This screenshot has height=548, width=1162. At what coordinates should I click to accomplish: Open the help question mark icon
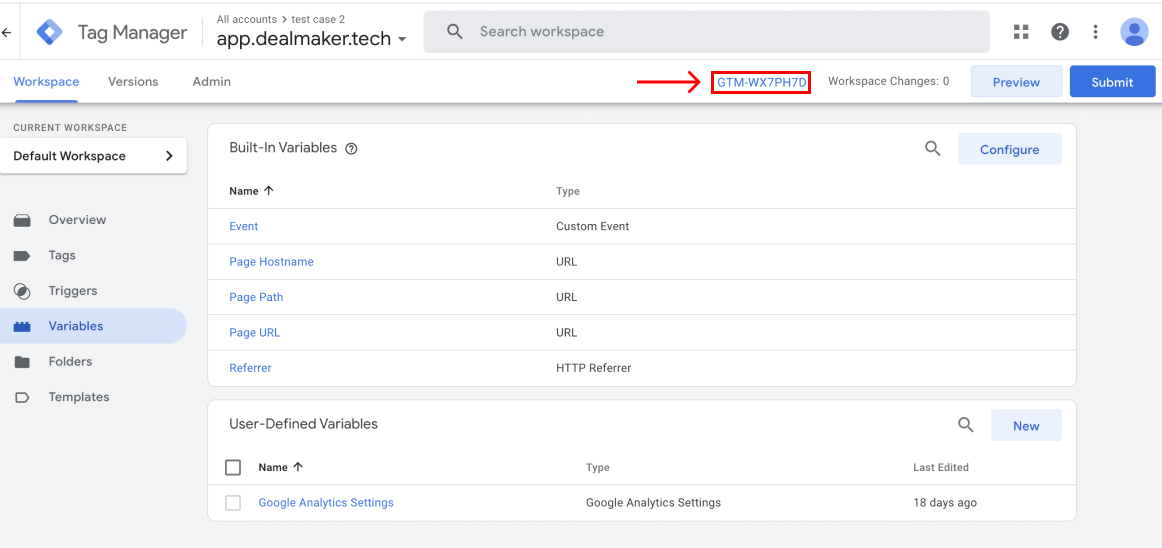(1060, 32)
